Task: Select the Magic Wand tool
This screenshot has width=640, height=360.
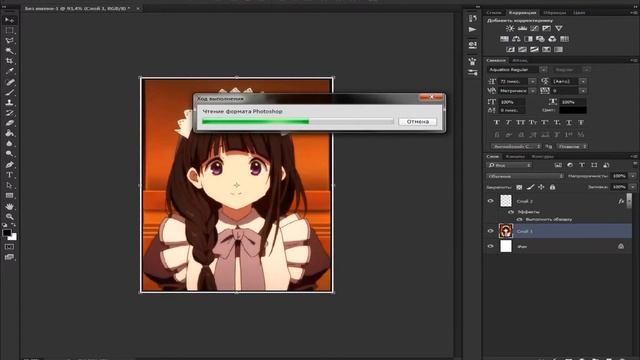Action: 9,51
